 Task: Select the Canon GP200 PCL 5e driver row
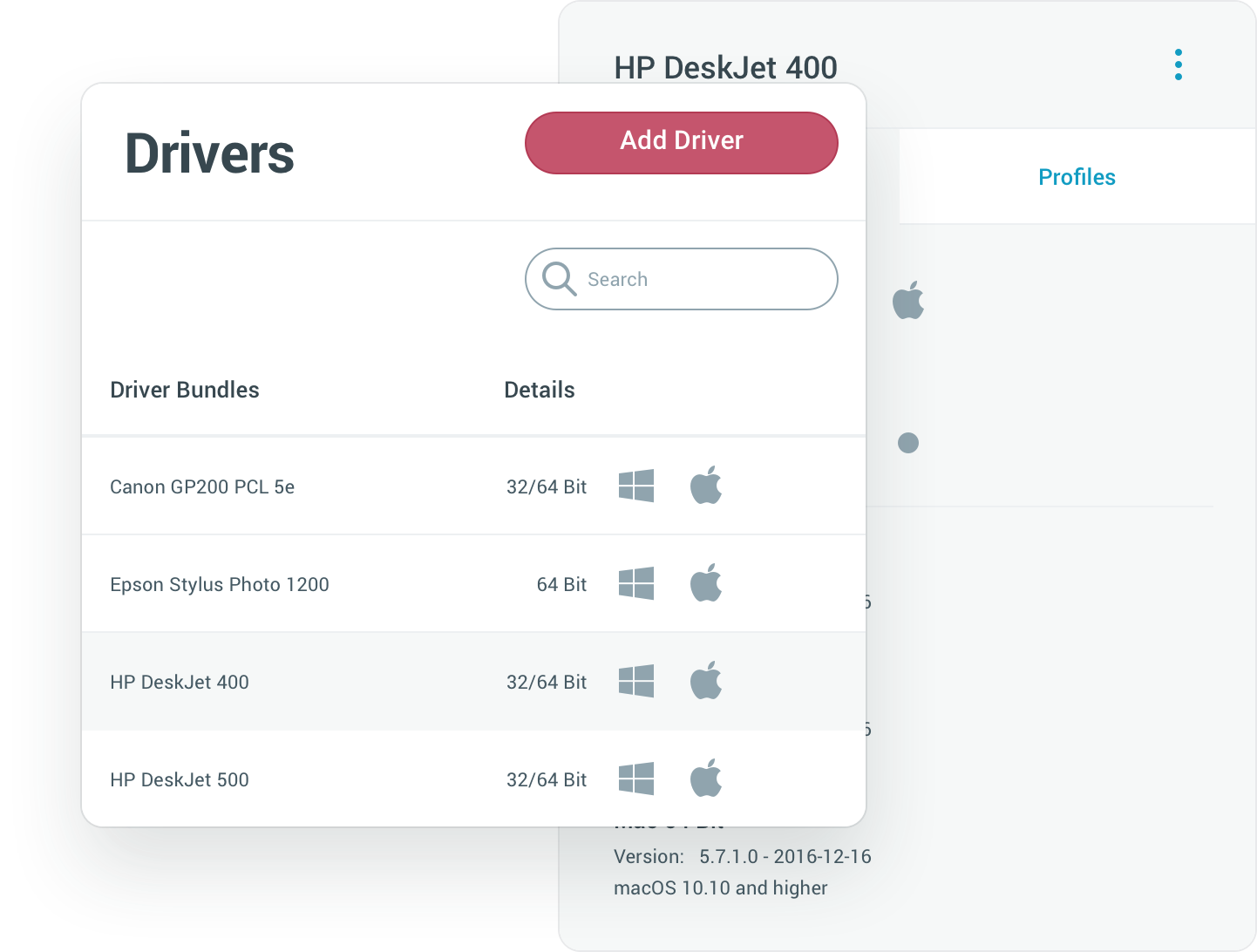click(x=473, y=486)
